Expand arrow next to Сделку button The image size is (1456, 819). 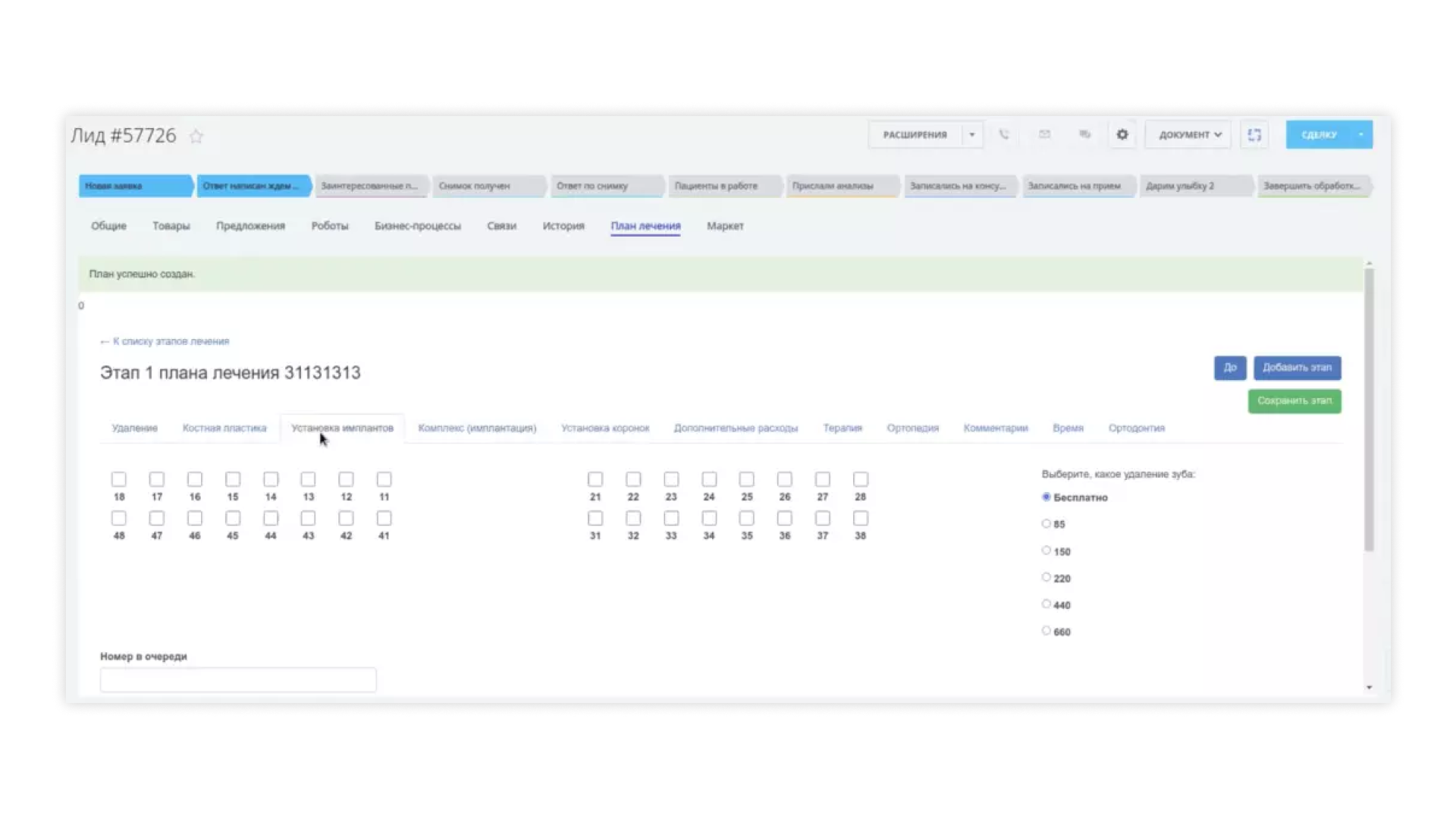pos(1361,135)
